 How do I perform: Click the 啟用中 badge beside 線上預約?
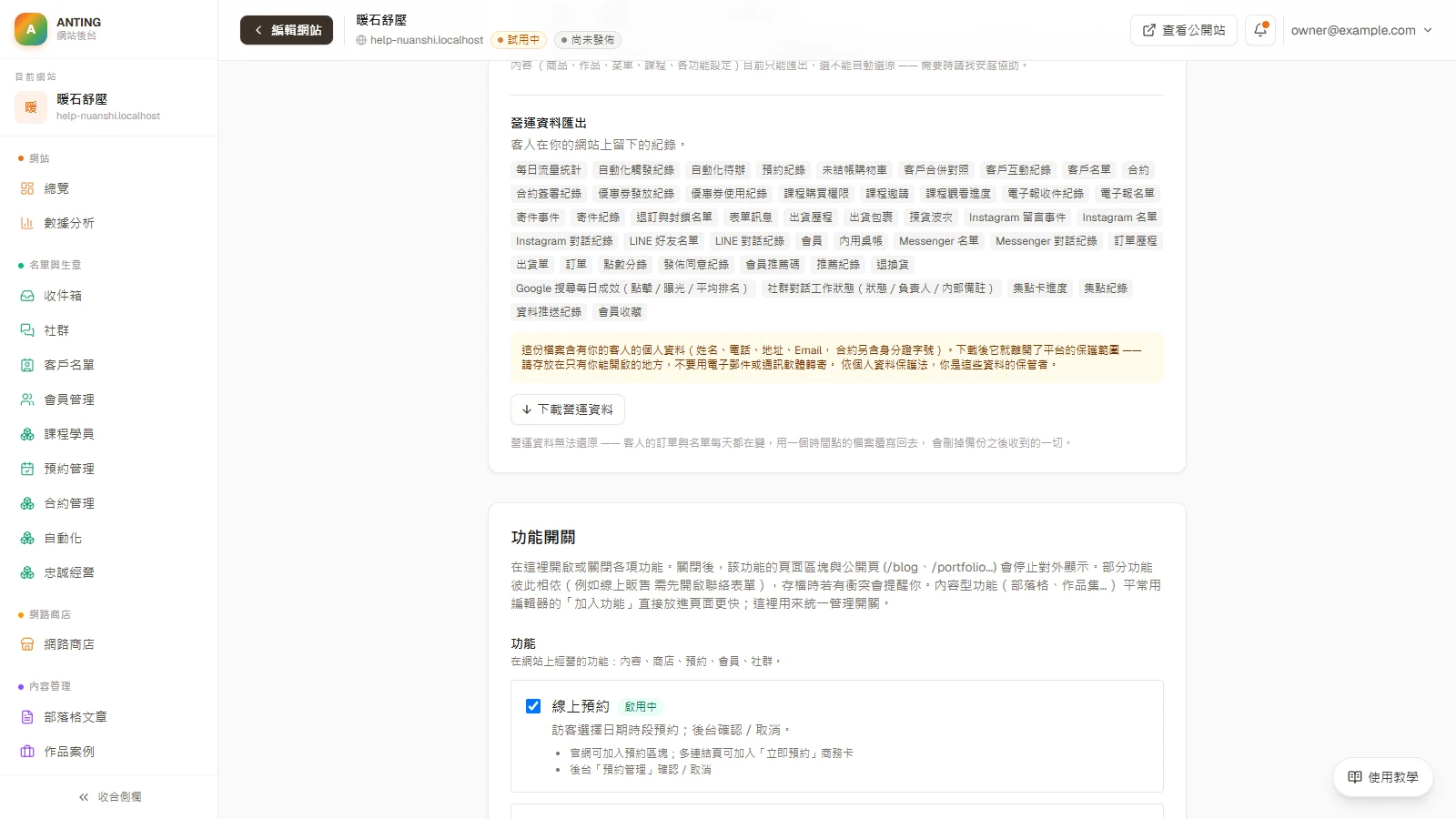(641, 707)
